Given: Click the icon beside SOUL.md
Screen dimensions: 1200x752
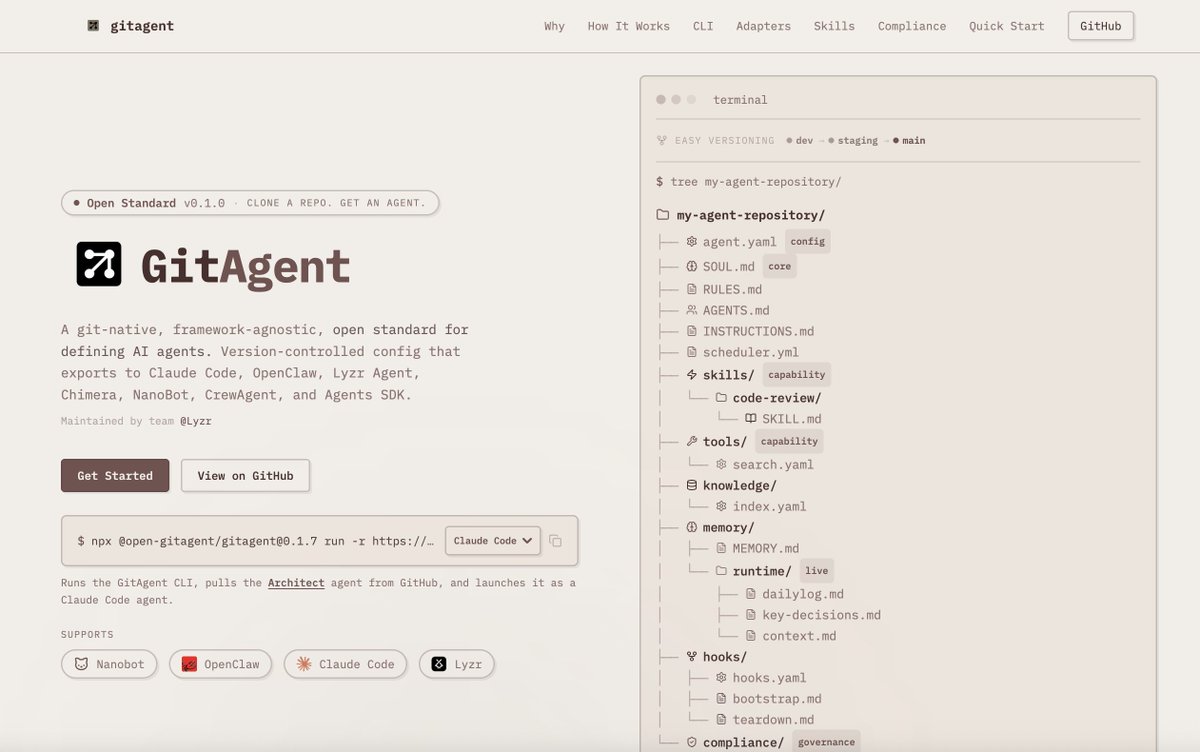Looking at the screenshot, I should coord(692,267).
